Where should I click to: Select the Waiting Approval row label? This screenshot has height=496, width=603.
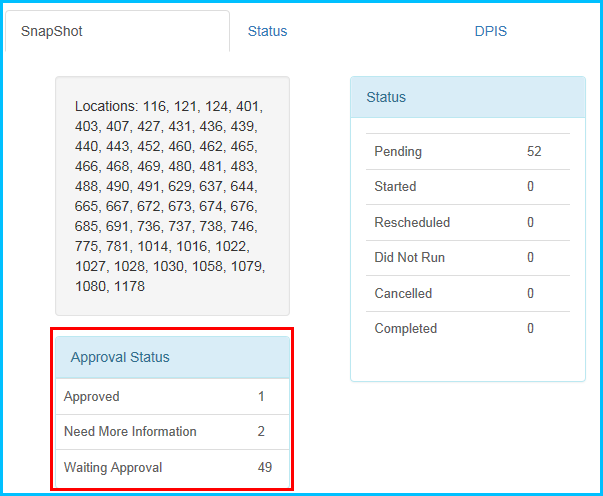pyautogui.click(x=113, y=467)
